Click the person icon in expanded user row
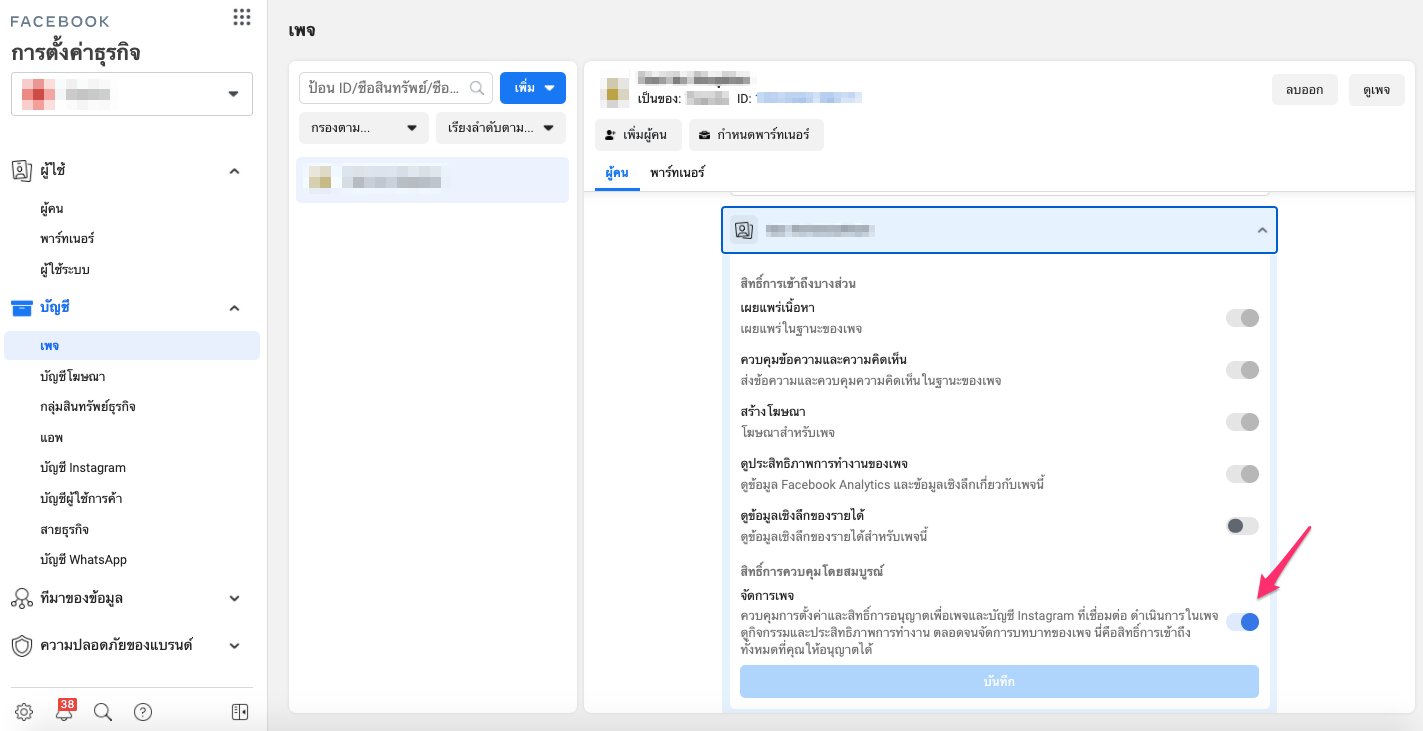1423x731 pixels. click(743, 229)
